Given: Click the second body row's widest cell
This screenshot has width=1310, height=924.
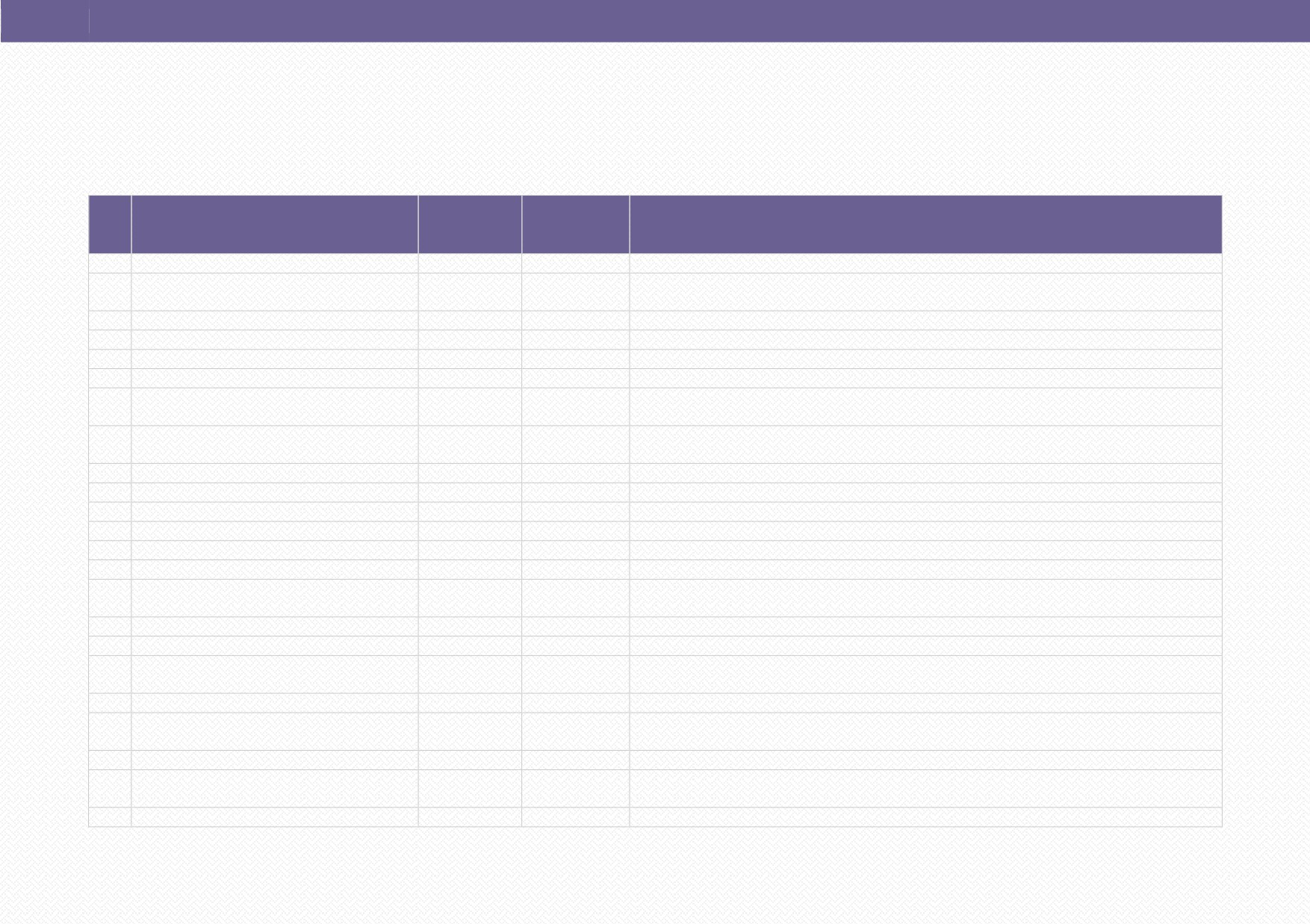Looking at the screenshot, I should [x=925, y=292].
